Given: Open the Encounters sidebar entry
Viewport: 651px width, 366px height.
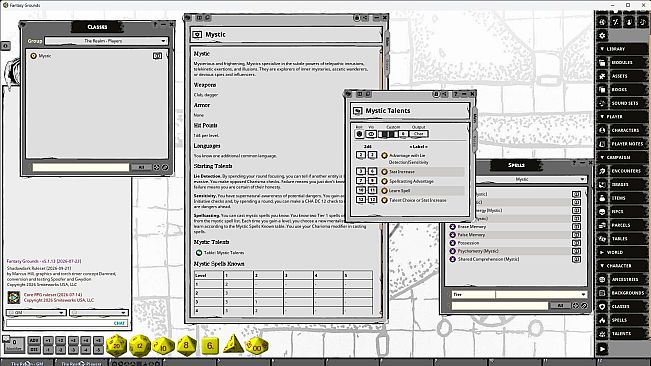Looking at the screenshot, I should click(x=622, y=171).
